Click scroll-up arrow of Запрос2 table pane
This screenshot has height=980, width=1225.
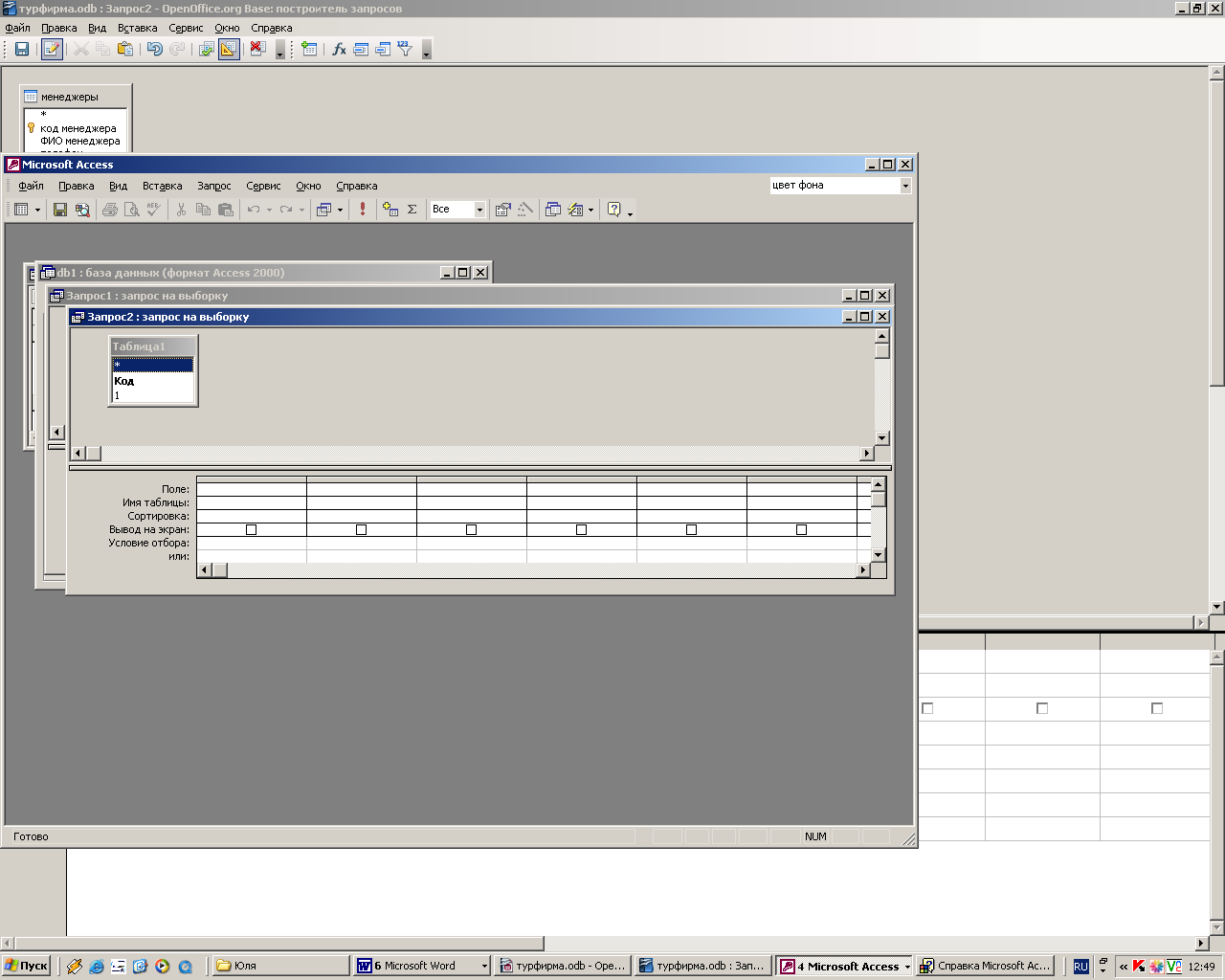point(882,336)
